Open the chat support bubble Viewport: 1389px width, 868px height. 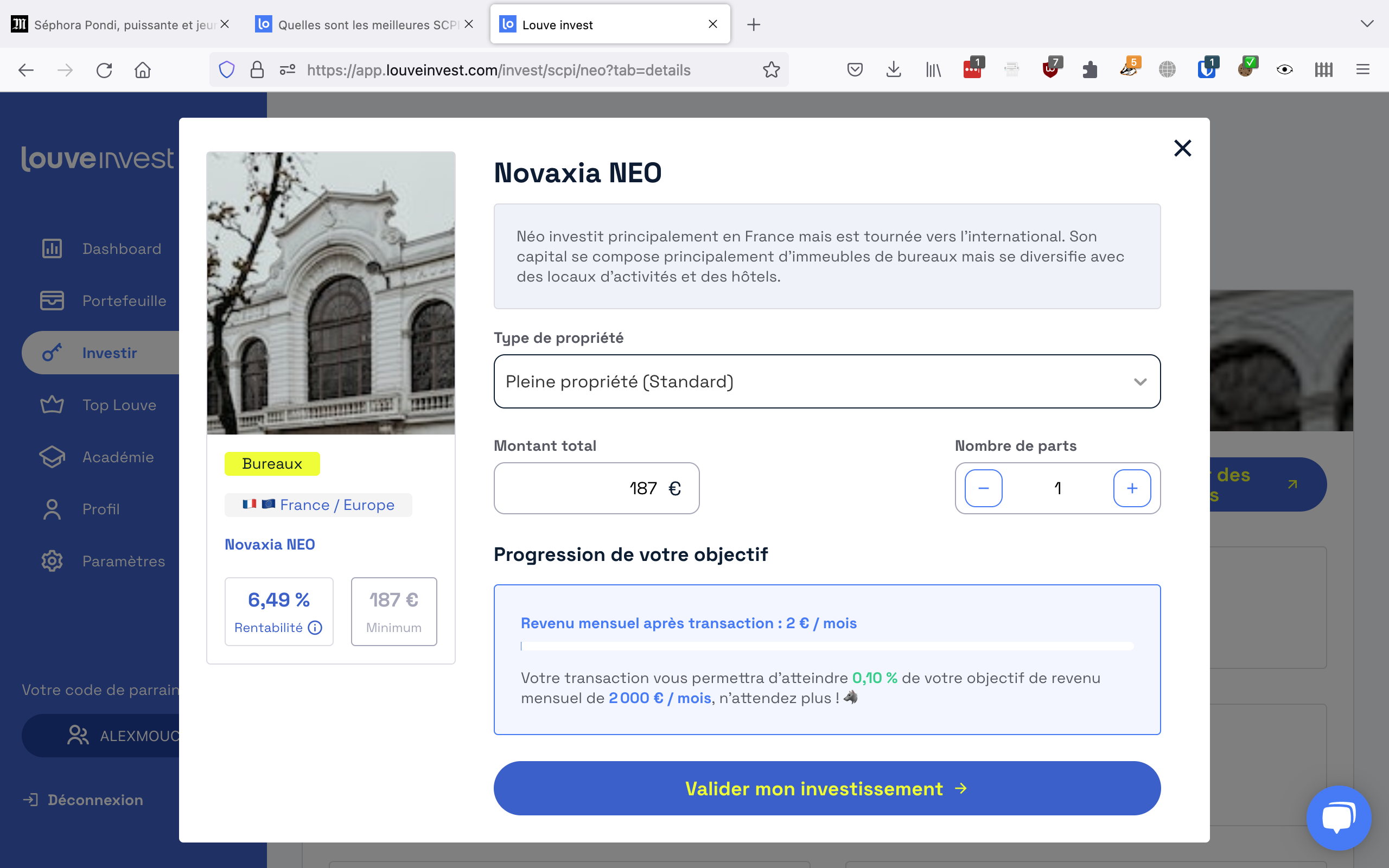point(1339,818)
